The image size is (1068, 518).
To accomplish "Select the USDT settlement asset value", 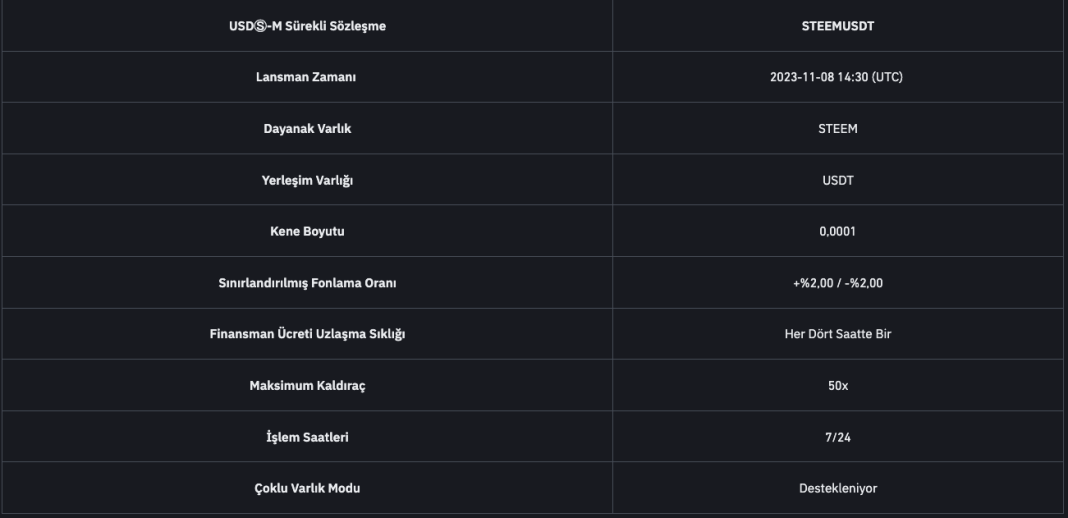I will tap(840, 180).
